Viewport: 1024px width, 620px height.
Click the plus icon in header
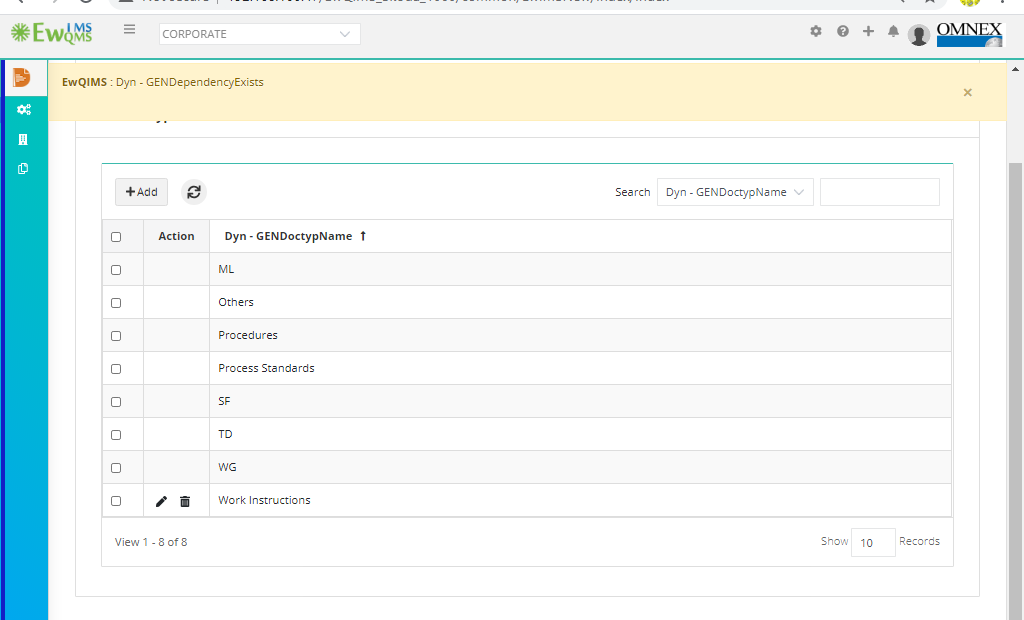tap(868, 31)
